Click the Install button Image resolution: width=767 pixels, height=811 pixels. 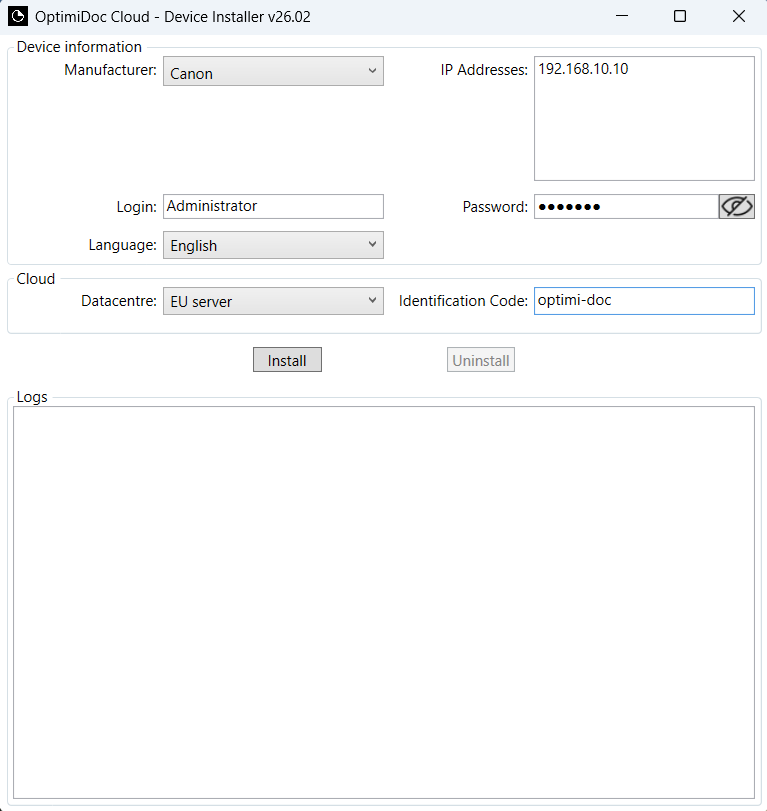coord(287,360)
